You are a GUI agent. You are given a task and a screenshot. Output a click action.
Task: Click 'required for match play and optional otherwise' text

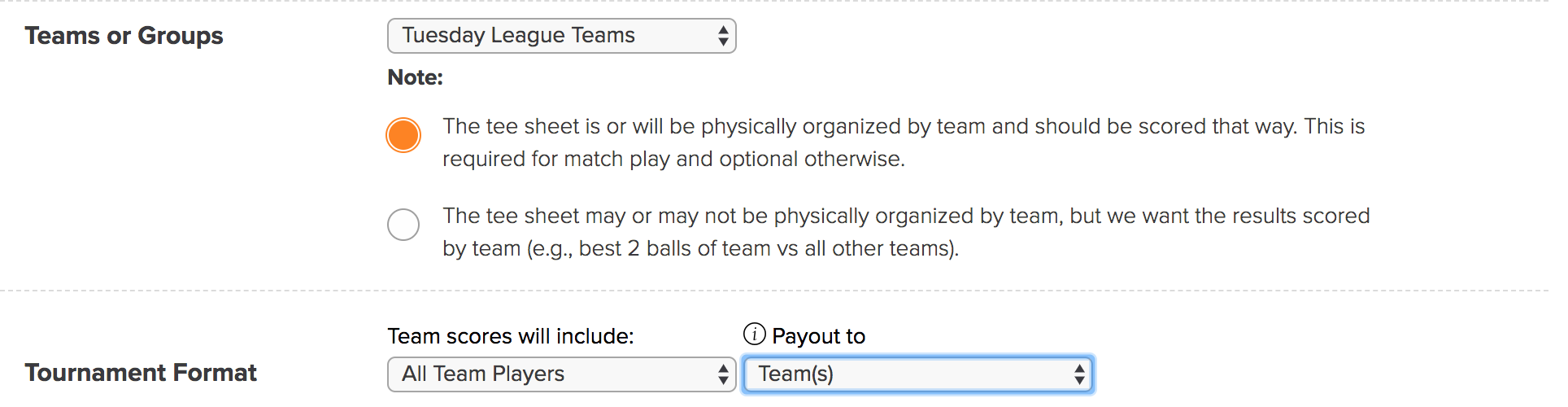point(673,159)
